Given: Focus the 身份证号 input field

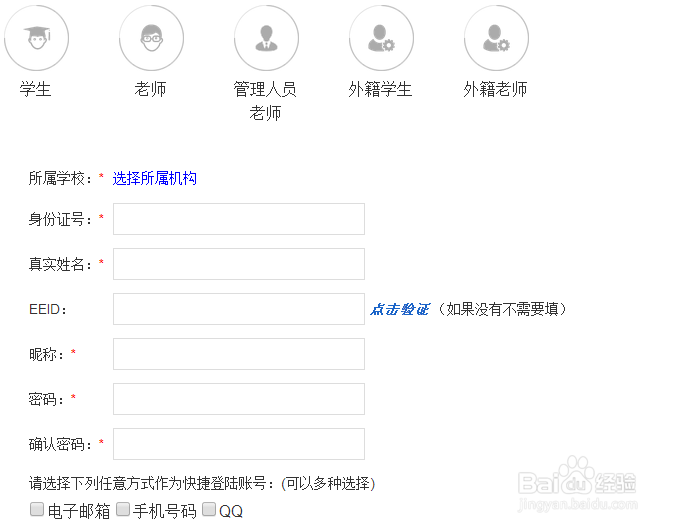Looking at the screenshot, I should 239,219.
